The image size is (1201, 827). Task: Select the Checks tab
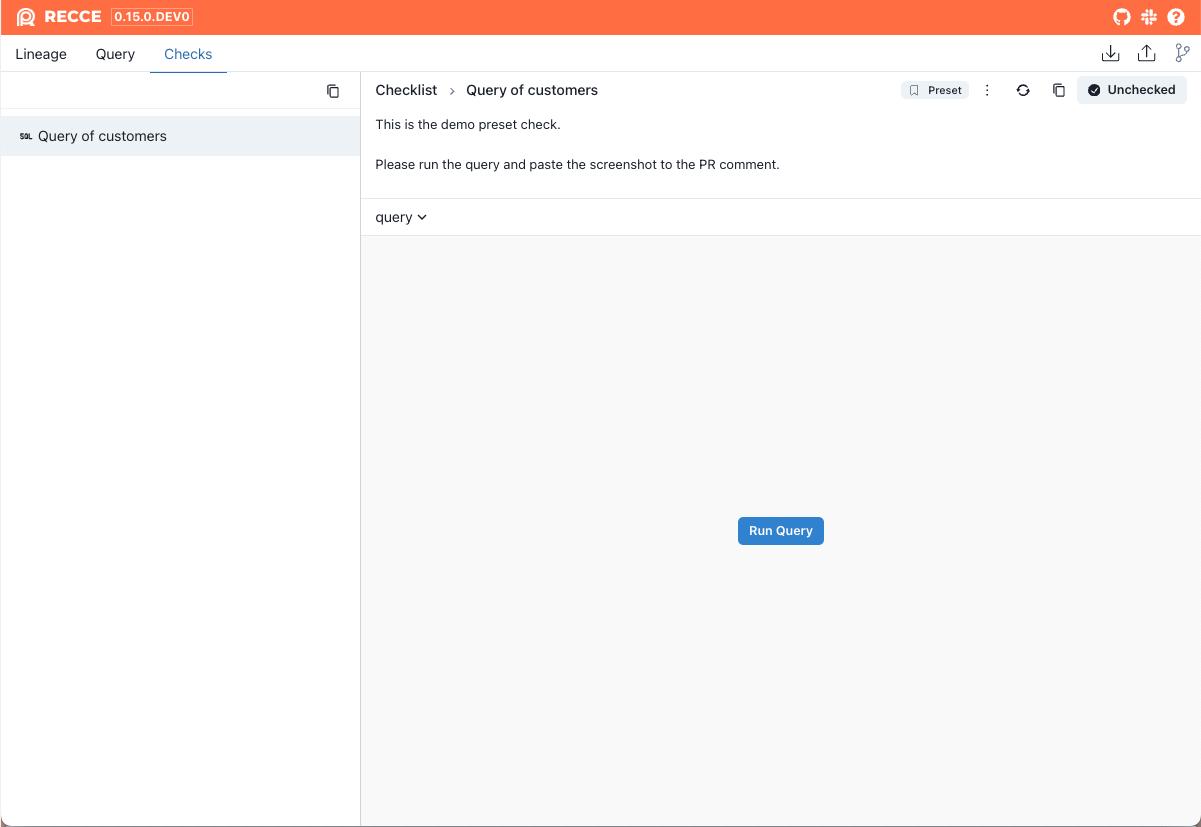pos(188,54)
